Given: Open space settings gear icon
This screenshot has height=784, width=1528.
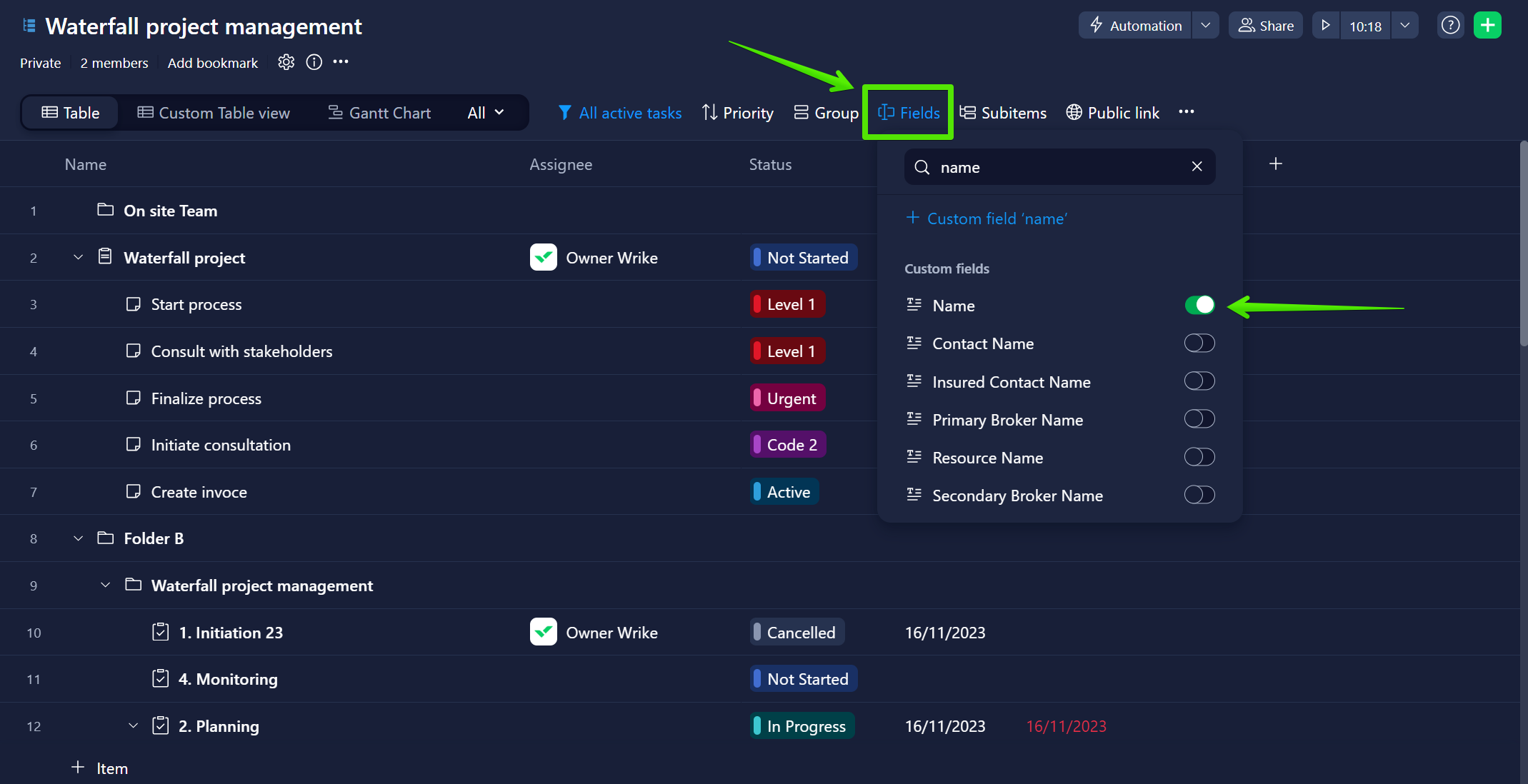Looking at the screenshot, I should coord(286,62).
